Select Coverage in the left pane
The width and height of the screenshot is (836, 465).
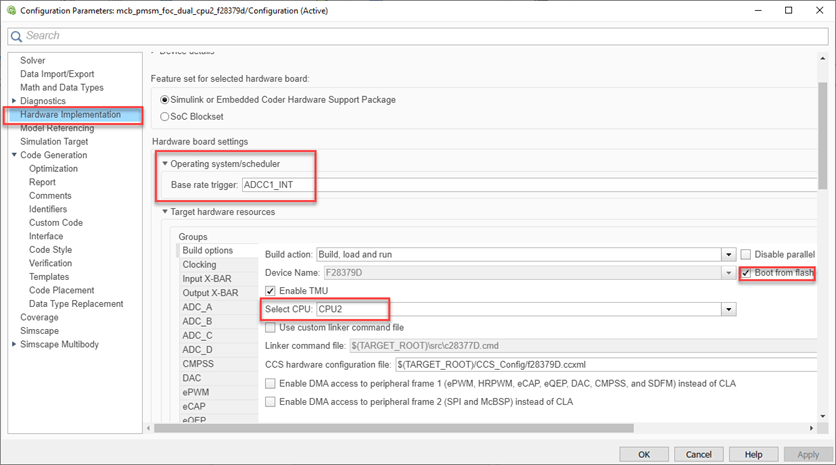[39, 317]
